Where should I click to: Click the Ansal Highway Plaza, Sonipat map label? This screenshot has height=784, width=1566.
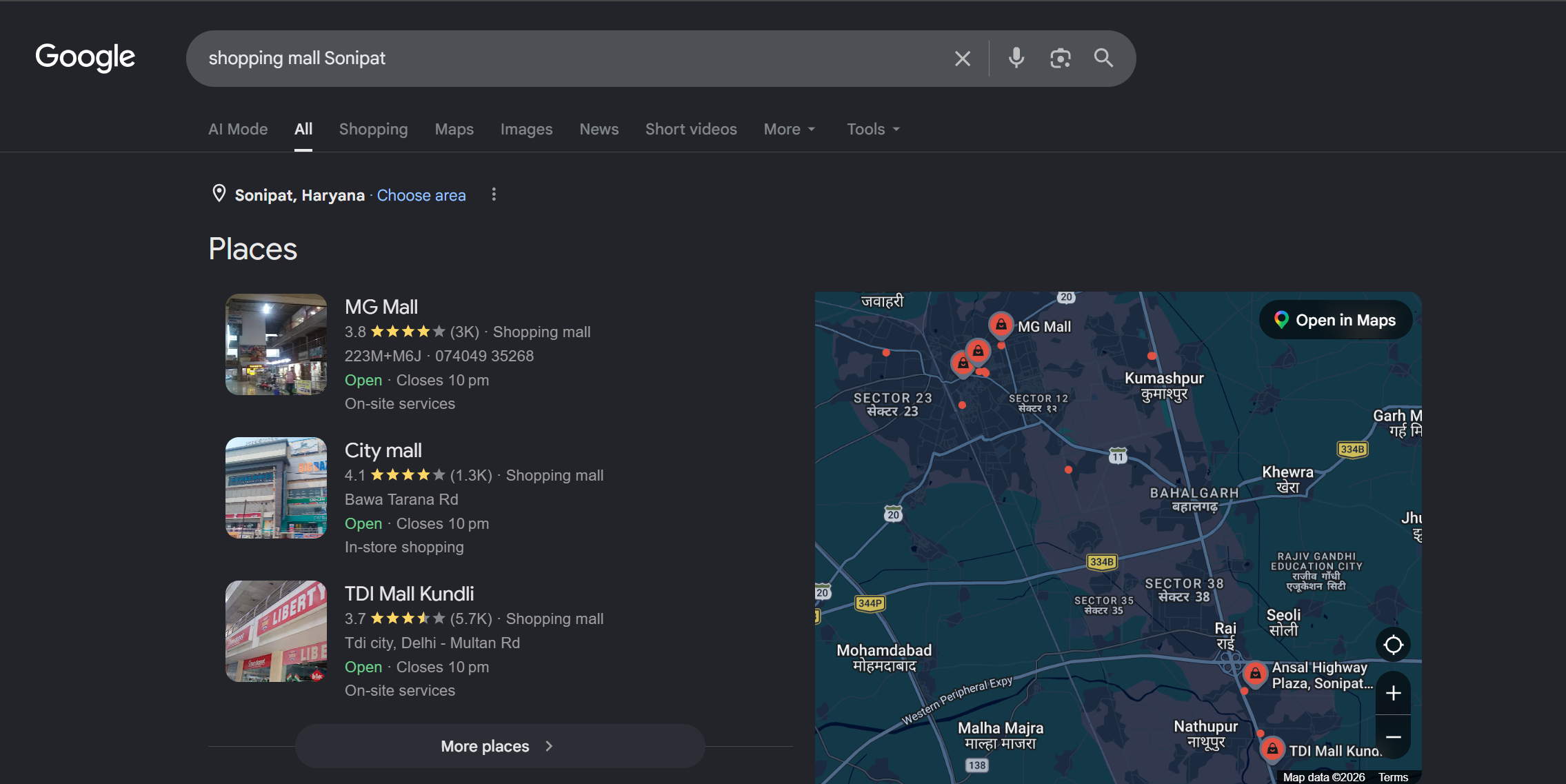pos(1322,675)
